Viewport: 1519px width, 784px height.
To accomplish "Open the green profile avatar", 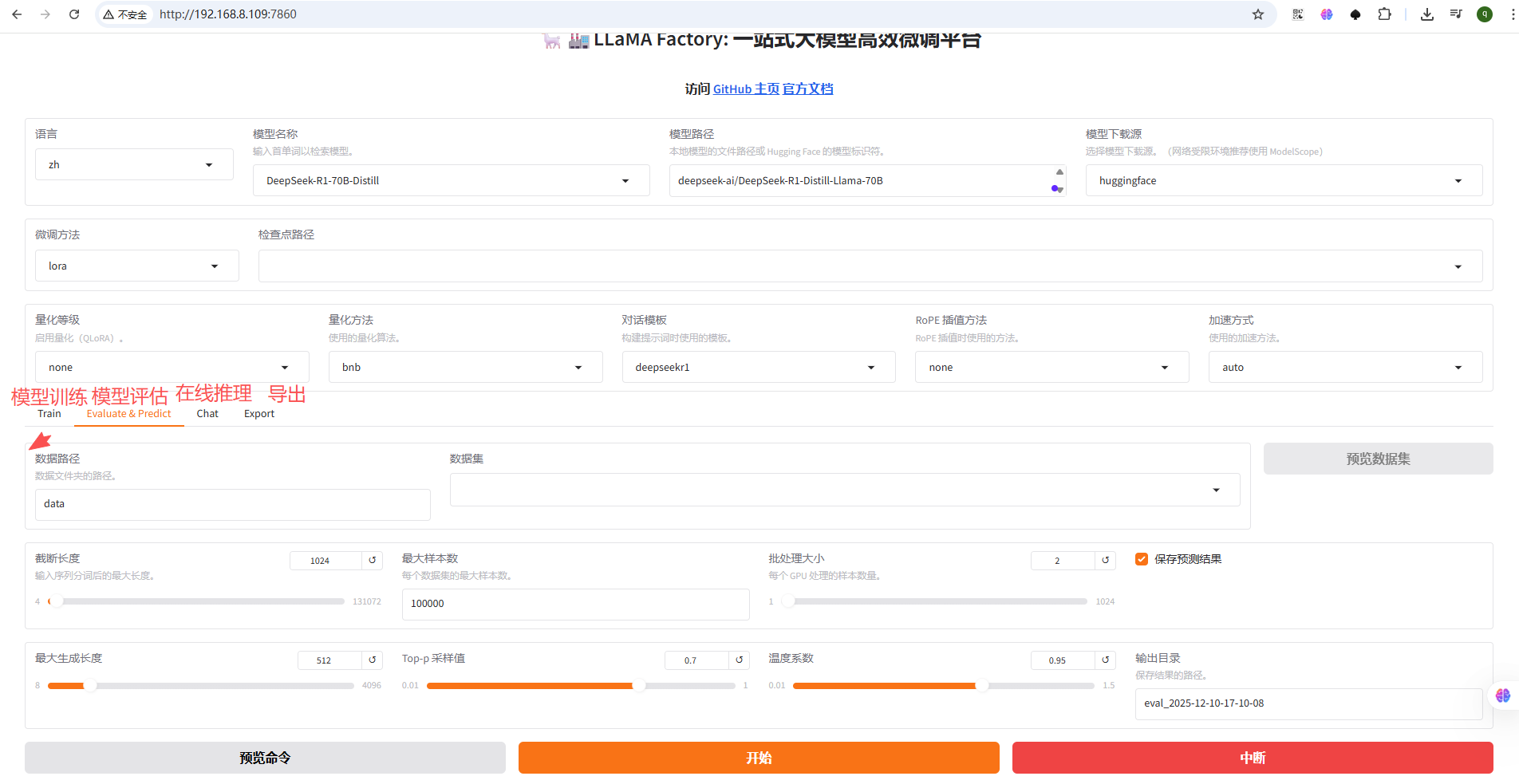I will tap(1485, 14).
